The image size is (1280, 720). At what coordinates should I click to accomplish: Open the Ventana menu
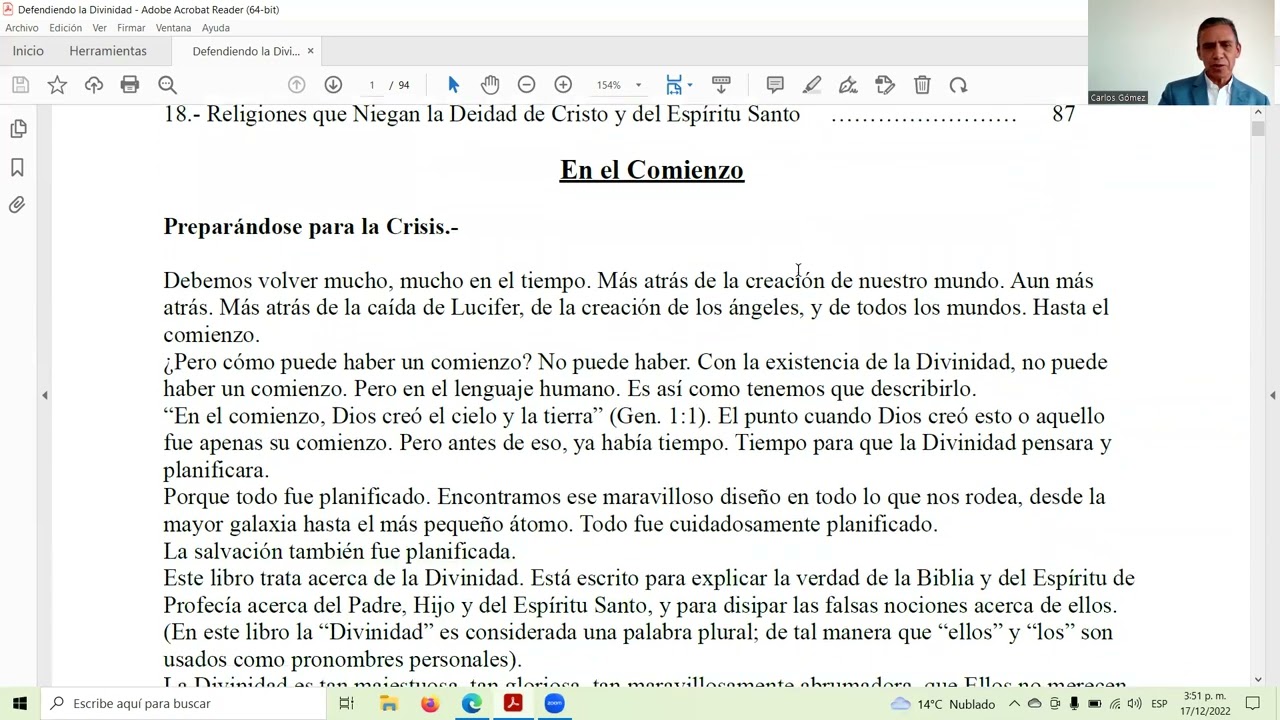[x=174, y=28]
